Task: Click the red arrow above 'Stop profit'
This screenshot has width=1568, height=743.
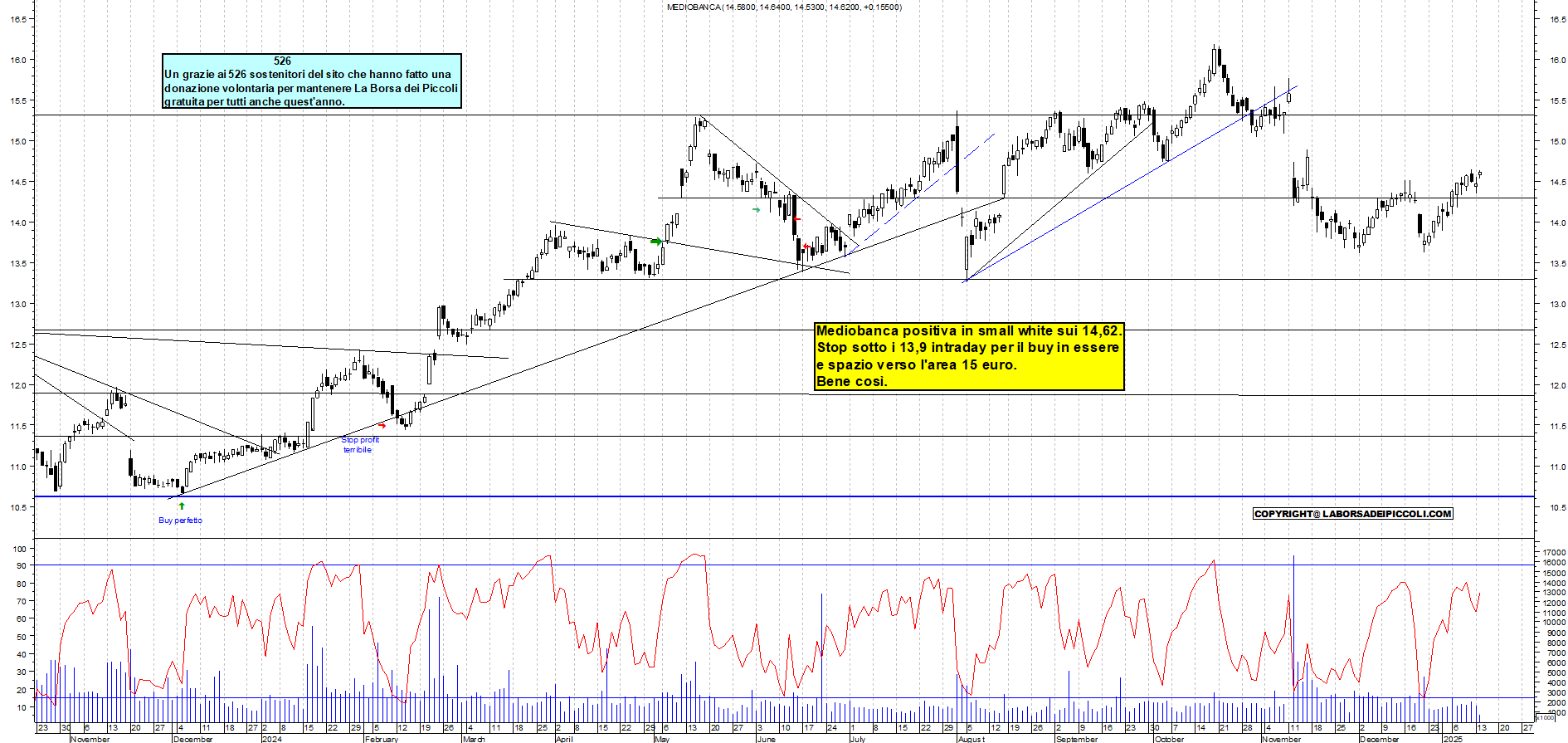Action: 382,425
